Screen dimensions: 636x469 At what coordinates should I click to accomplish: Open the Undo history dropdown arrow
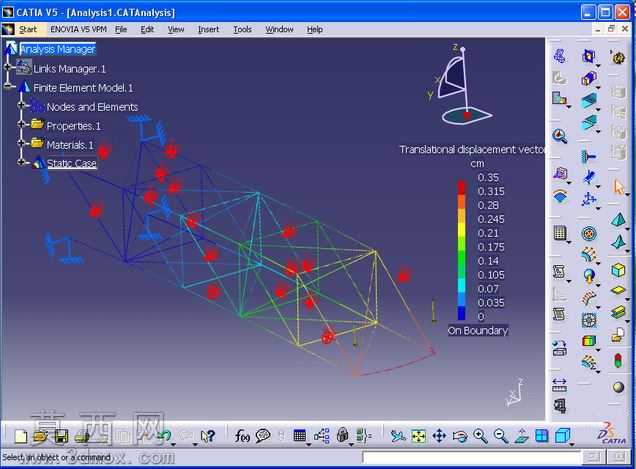point(174,445)
